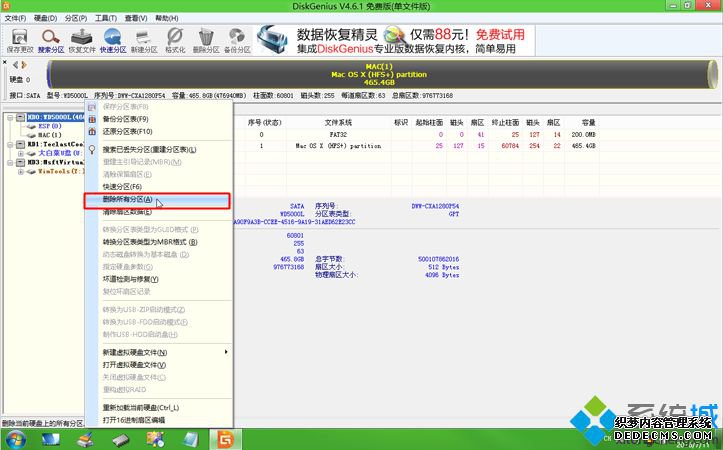The image size is (723, 450).
Task: Select 大白菜U盘 partition in tree
Action: coord(60,153)
